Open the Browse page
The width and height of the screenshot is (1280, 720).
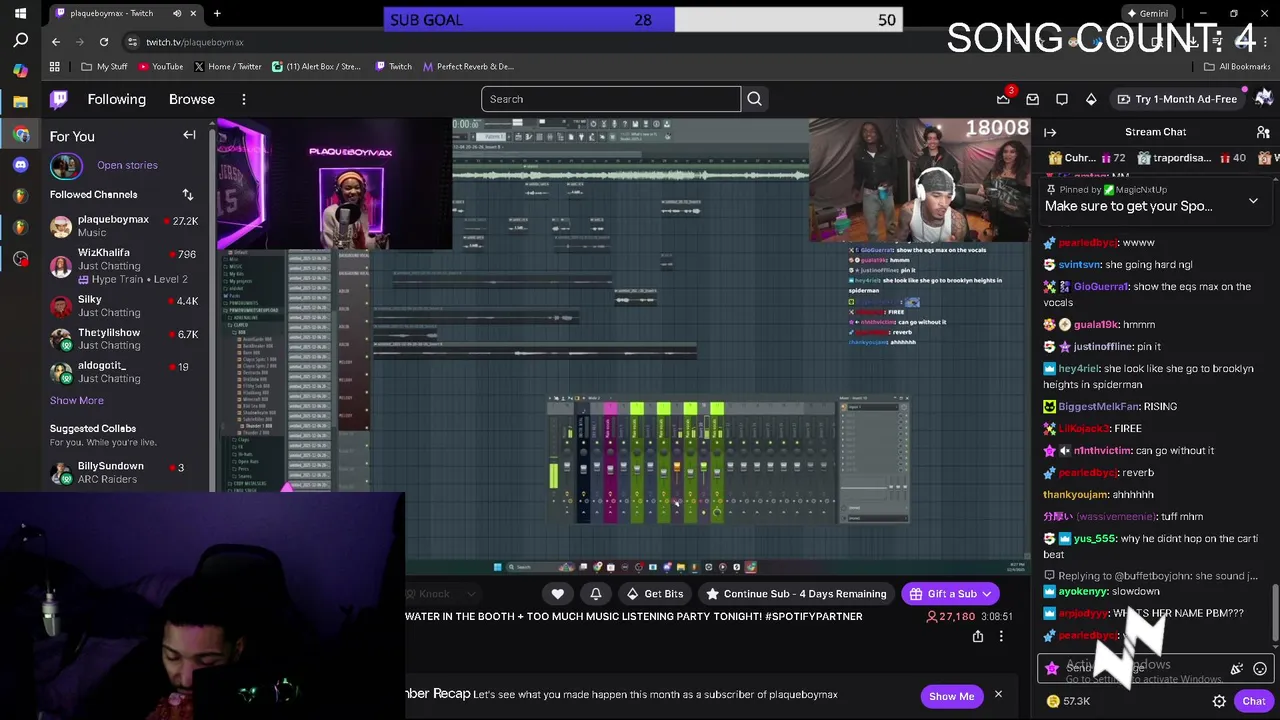(x=192, y=99)
